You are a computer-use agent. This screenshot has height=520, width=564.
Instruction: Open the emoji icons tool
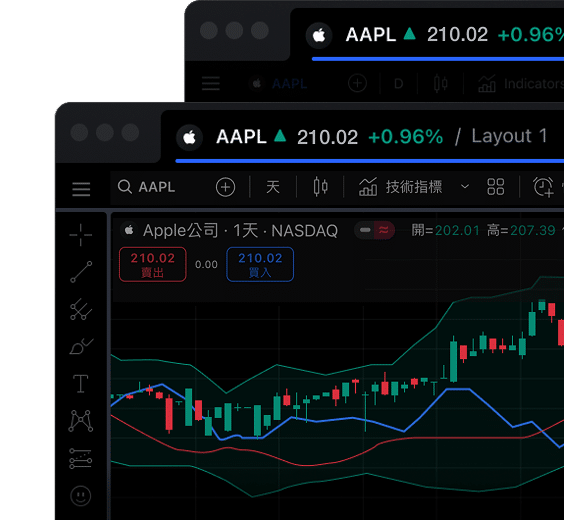[81, 496]
